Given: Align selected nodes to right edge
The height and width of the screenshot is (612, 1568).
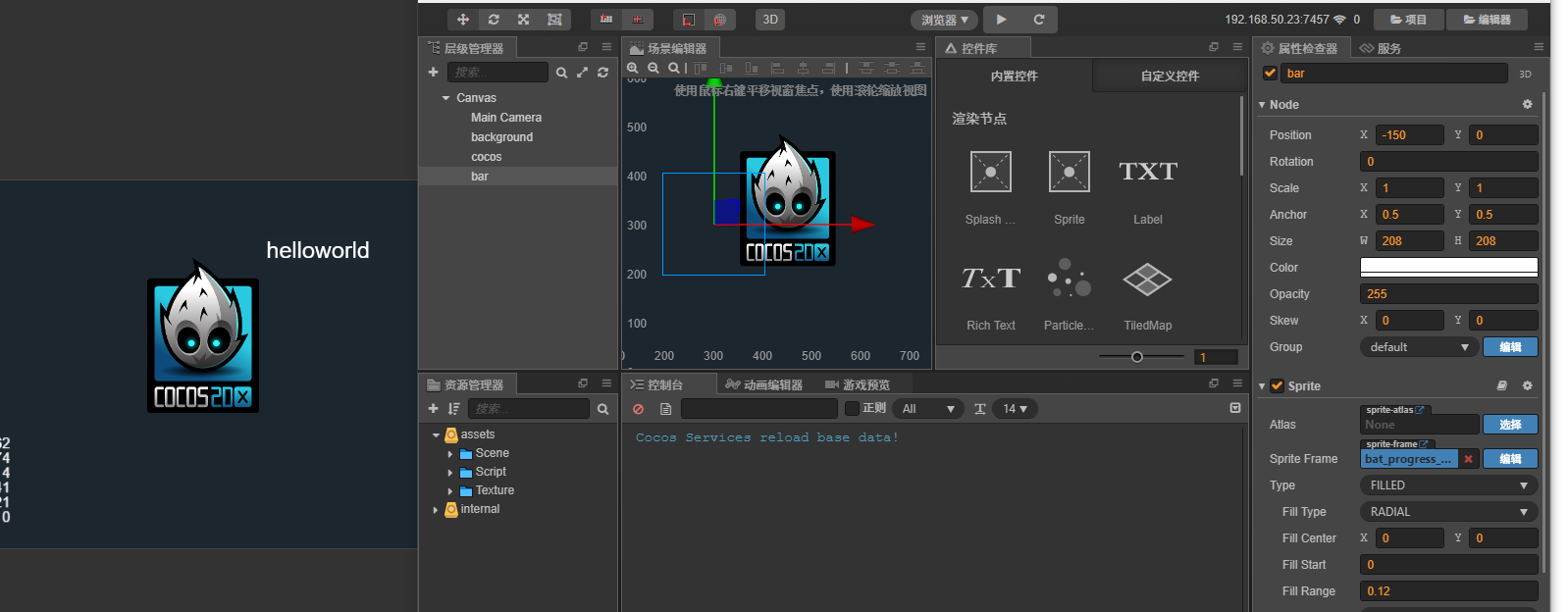Looking at the screenshot, I should tap(828, 68).
